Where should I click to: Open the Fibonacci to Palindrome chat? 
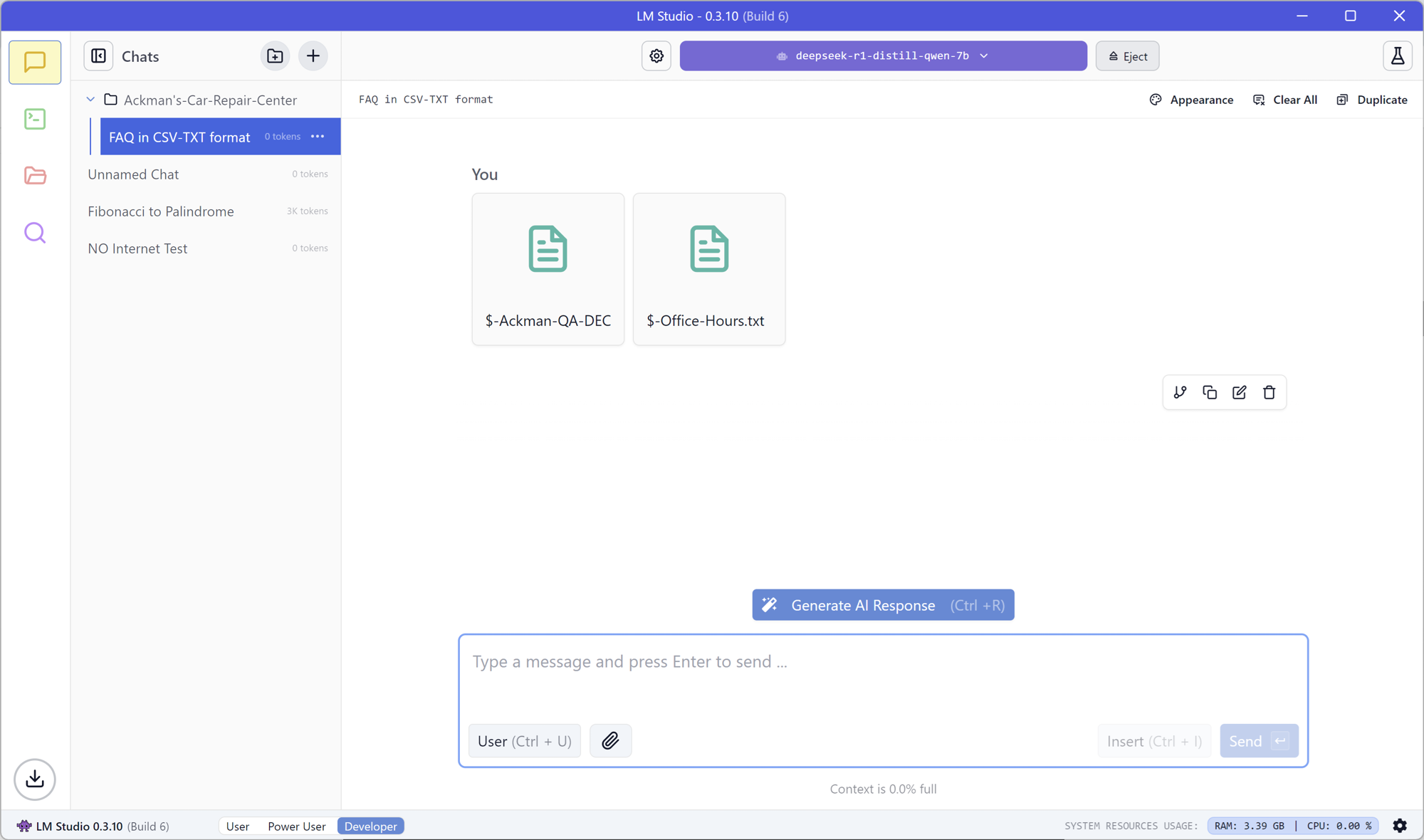tap(207, 211)
